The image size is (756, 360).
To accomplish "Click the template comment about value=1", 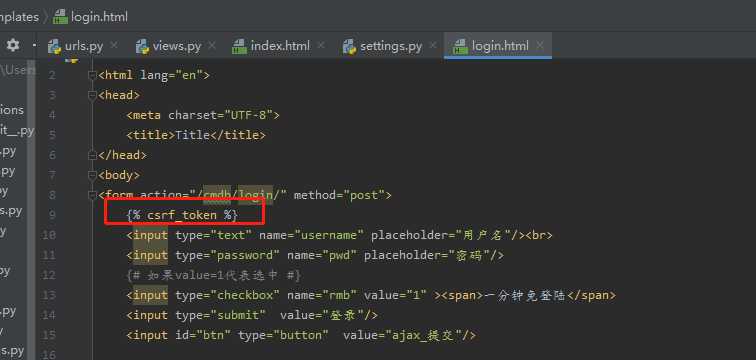I will 214,275.
